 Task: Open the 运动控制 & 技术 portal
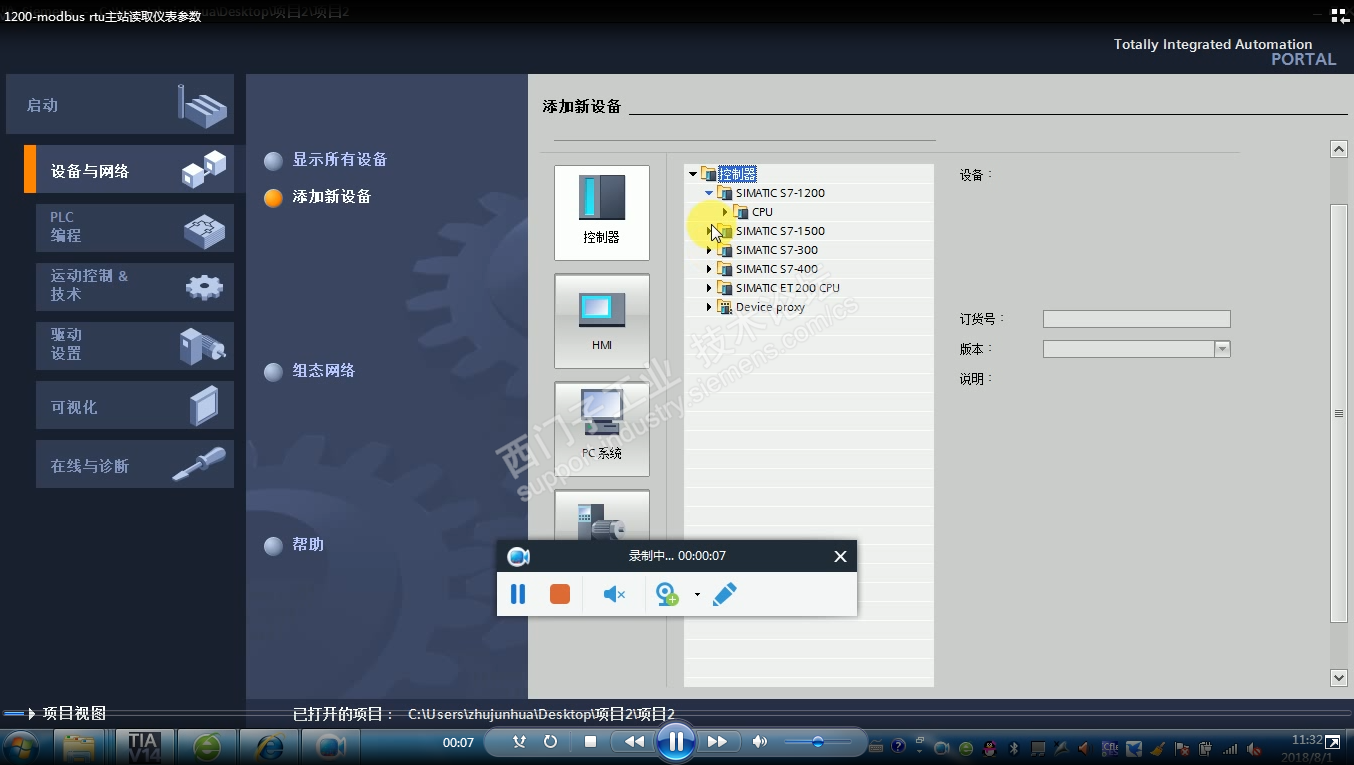click(x=135, y=286)
